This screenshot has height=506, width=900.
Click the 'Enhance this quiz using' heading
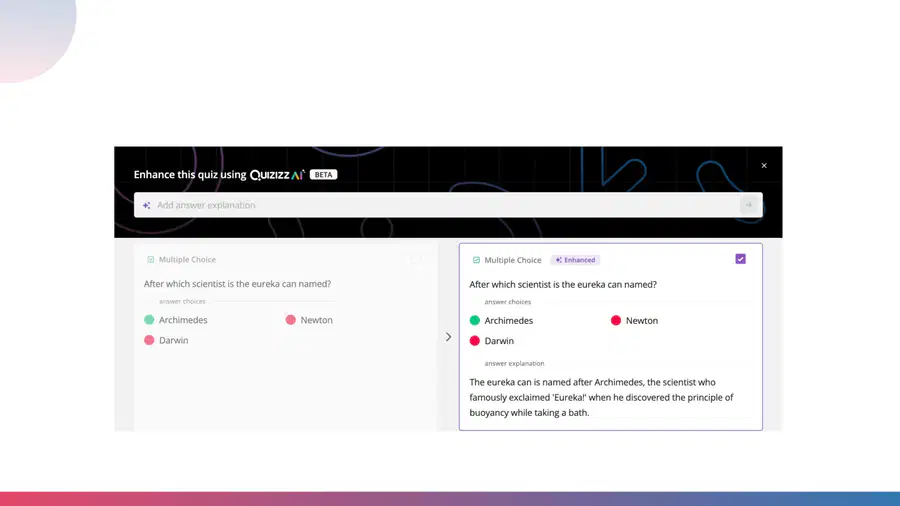(190, 174)
